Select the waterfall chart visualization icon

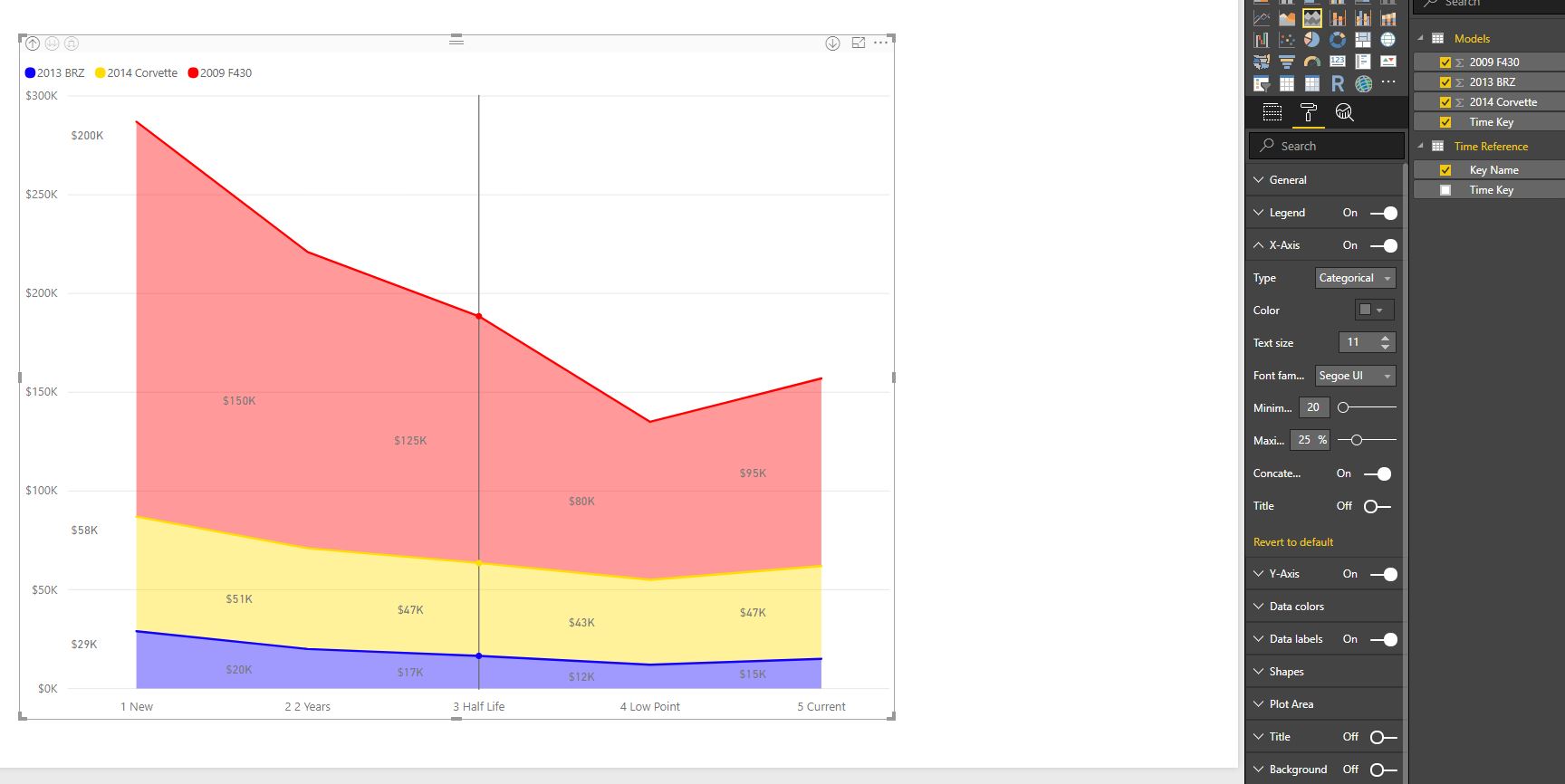click(x=1262, y=40)
